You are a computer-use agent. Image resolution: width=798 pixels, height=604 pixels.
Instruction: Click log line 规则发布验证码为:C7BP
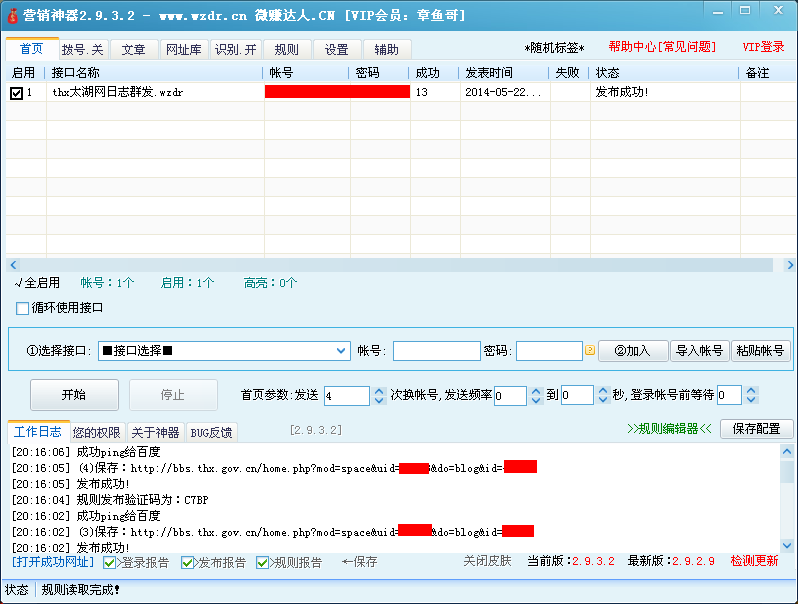click(110, 500)
